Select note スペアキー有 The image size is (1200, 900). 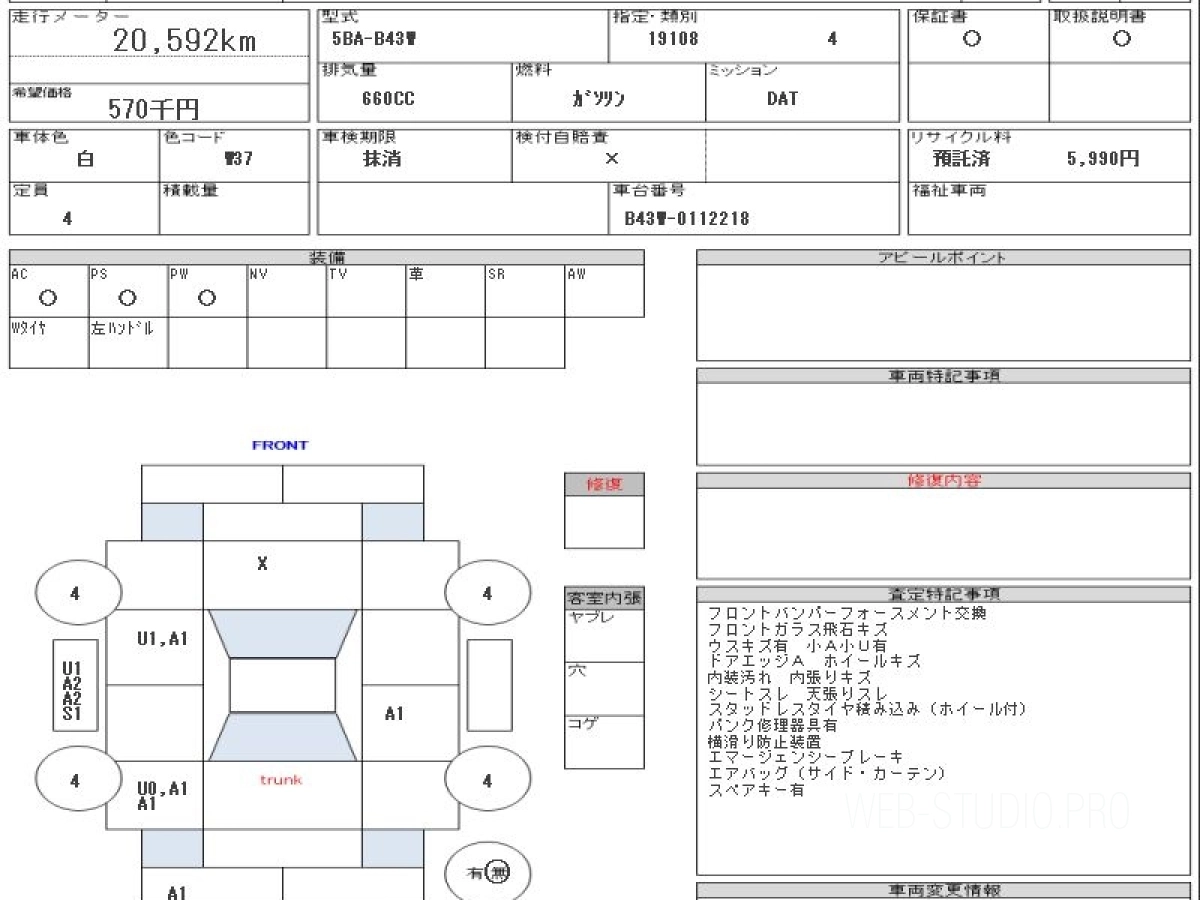pyautogui.click(x=755, y=789)
